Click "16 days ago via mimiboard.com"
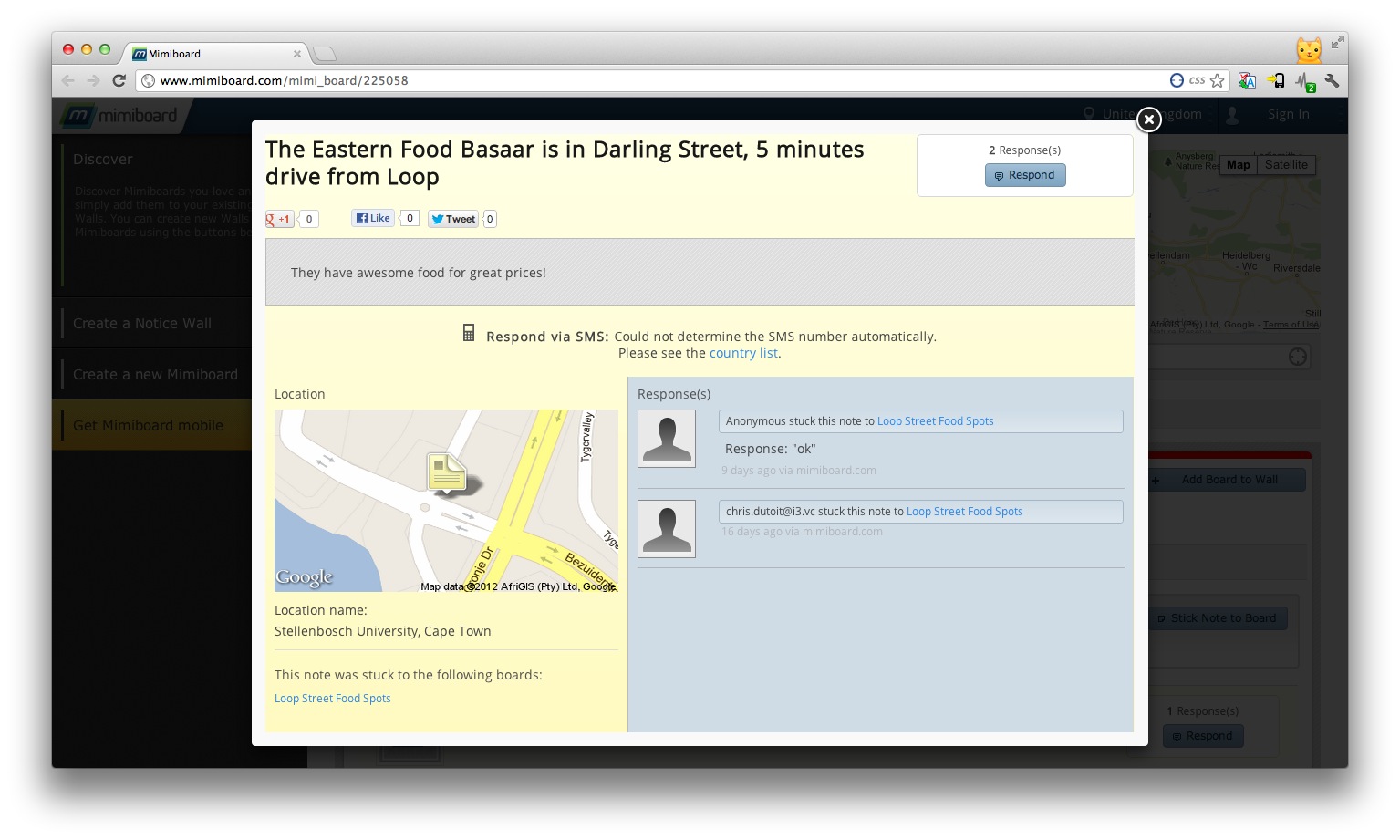This screenshot has width=1400, height=840. pyautogui.click(x=802, y=532)
